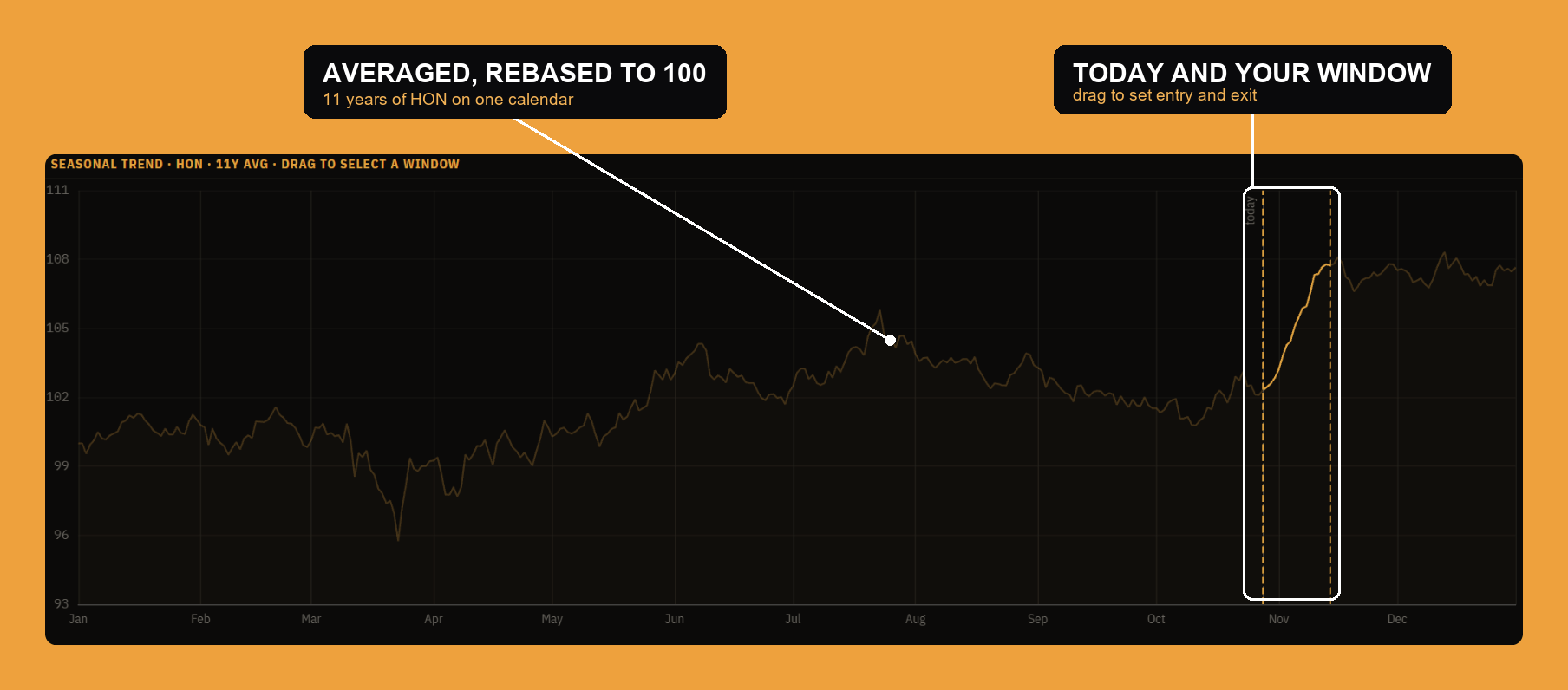The image size is (1568, 690).
Task: Select the "Mar" x-axis label
Action: pyautogui.click(x=310, y=619)
